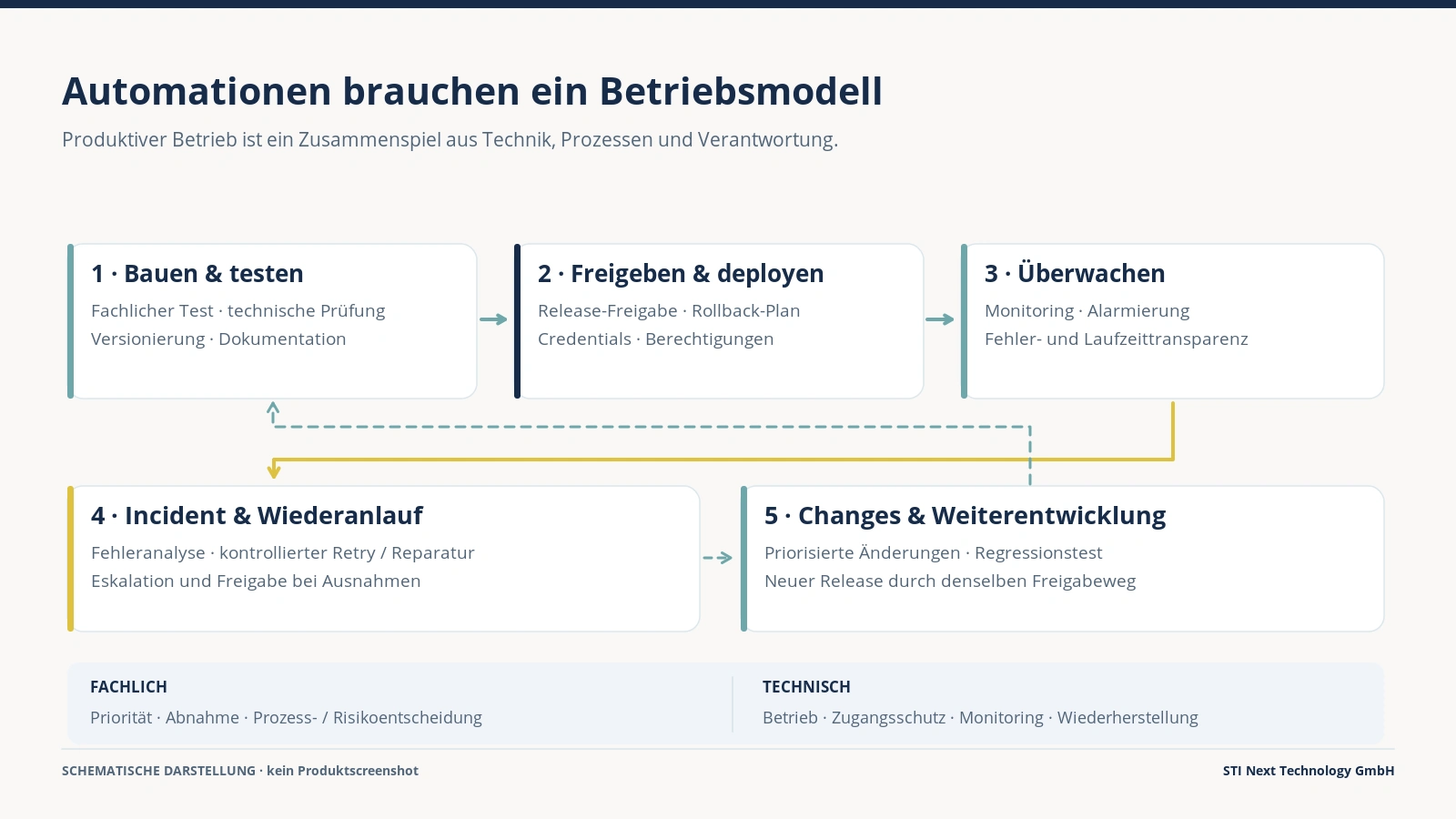Click "Eskalation und Freigabe bei Ausnahmen"
The height and width of the screenshot is (819, 1456).
[256, 581]
